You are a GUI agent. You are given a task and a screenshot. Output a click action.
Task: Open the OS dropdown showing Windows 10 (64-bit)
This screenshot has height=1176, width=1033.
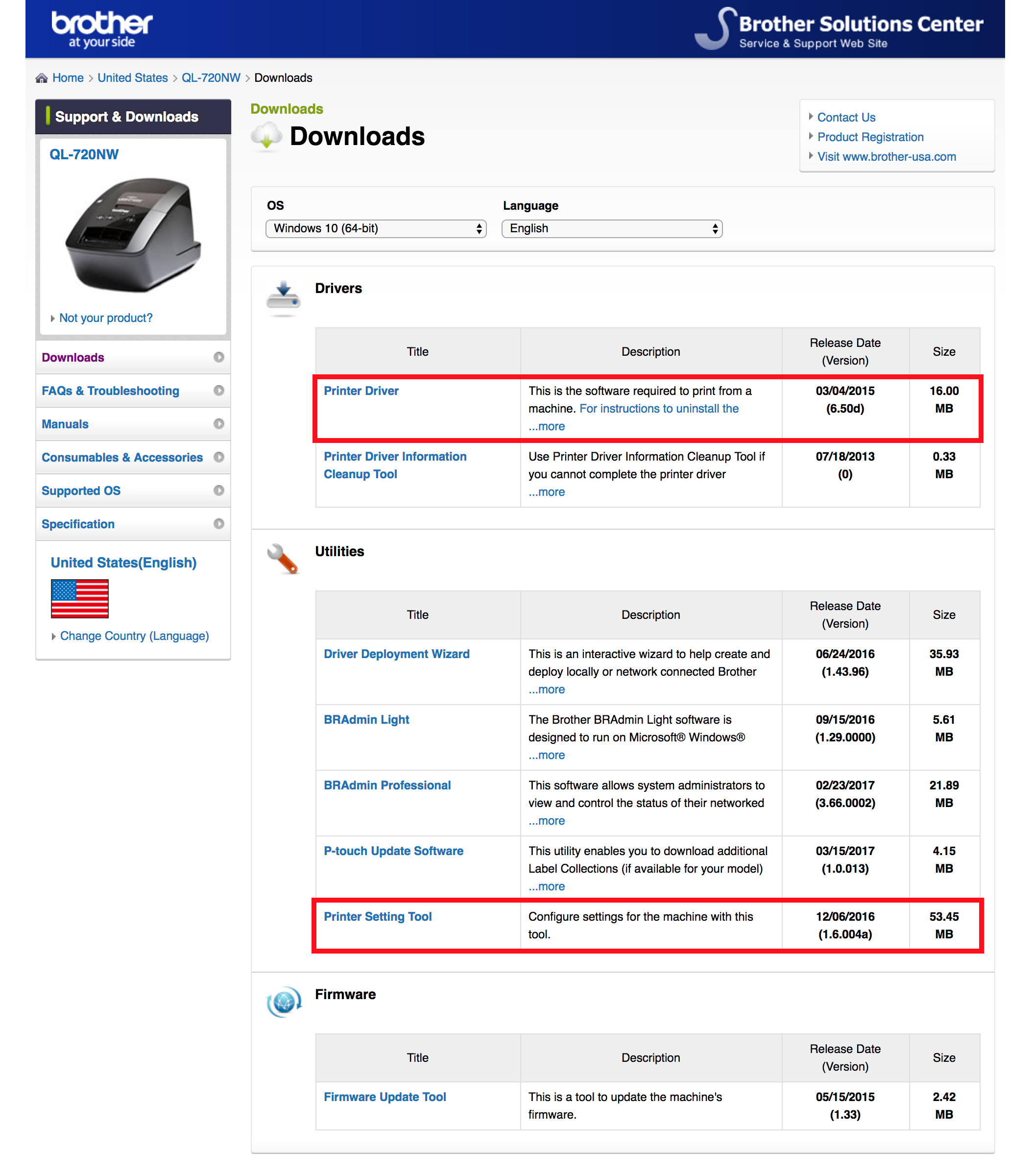click(x=376, y=228)
